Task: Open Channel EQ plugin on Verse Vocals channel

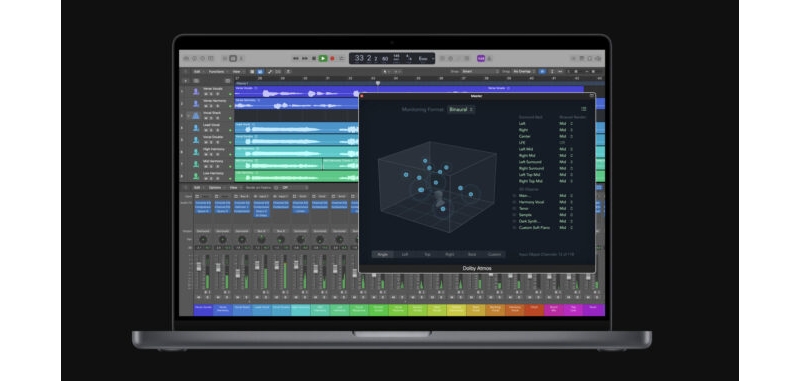Action: (203, 203)
